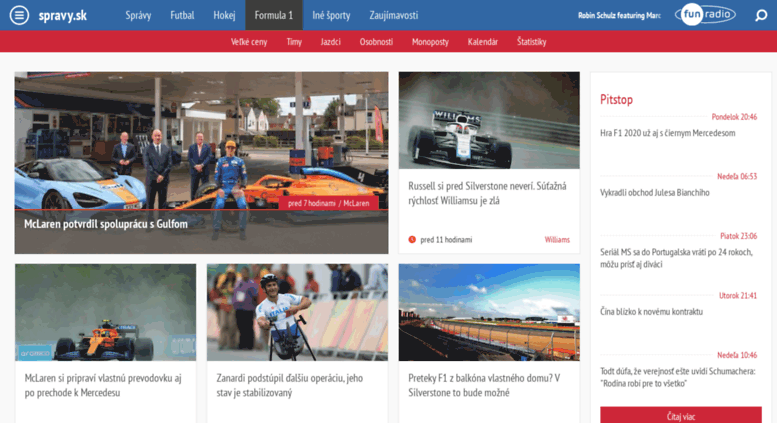Image resolution: width=777 pixels, height=423 pixels.
Task: Open 'Todt dúfa, že verejnosť ešte uvidí Schumachera'
Action: pyautogui.click(x=677, y=377)
